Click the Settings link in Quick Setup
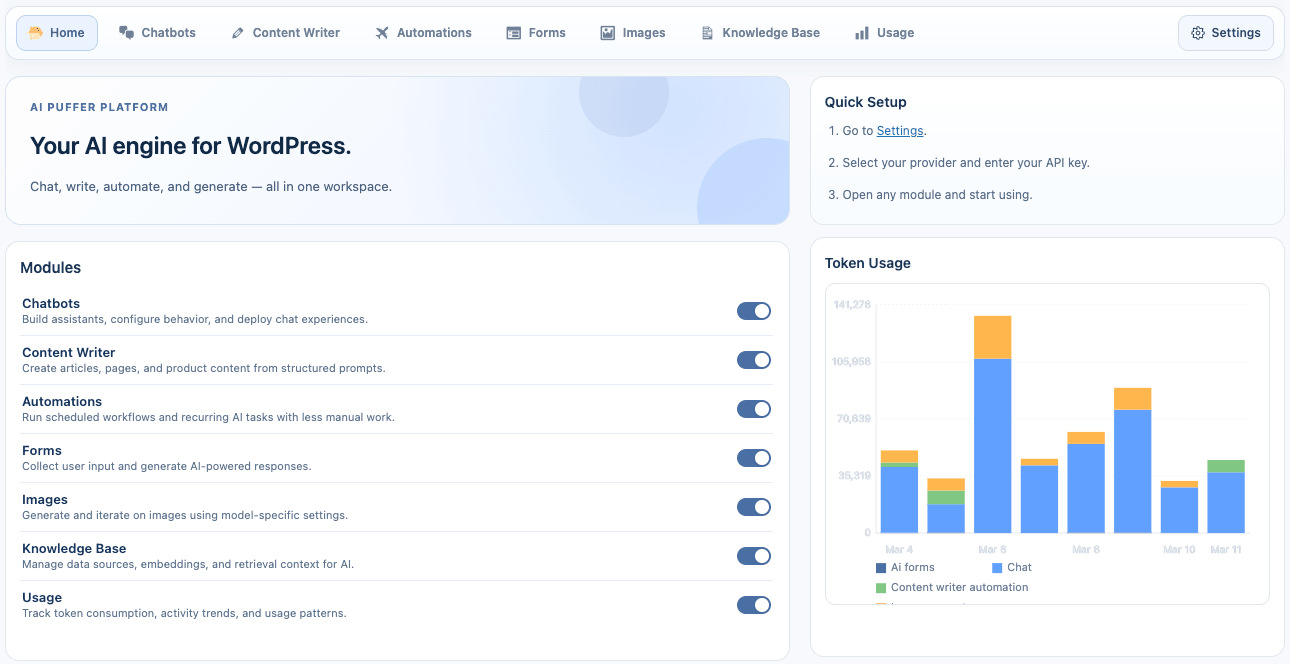Viewport: 1290px width, 664px height. [900, 131]
